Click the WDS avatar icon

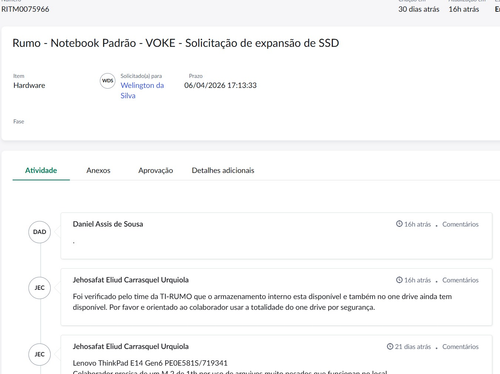[107, 81]
